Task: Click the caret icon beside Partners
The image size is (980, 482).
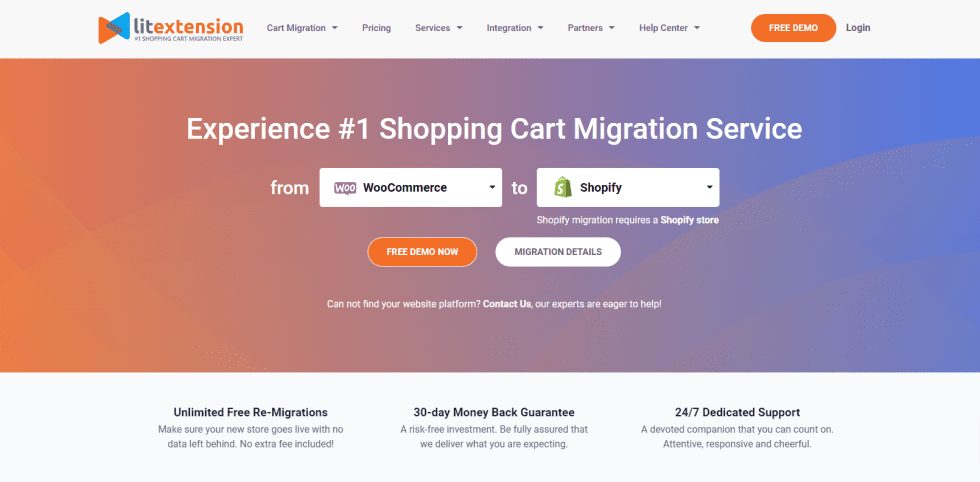Action: (611, 28)
